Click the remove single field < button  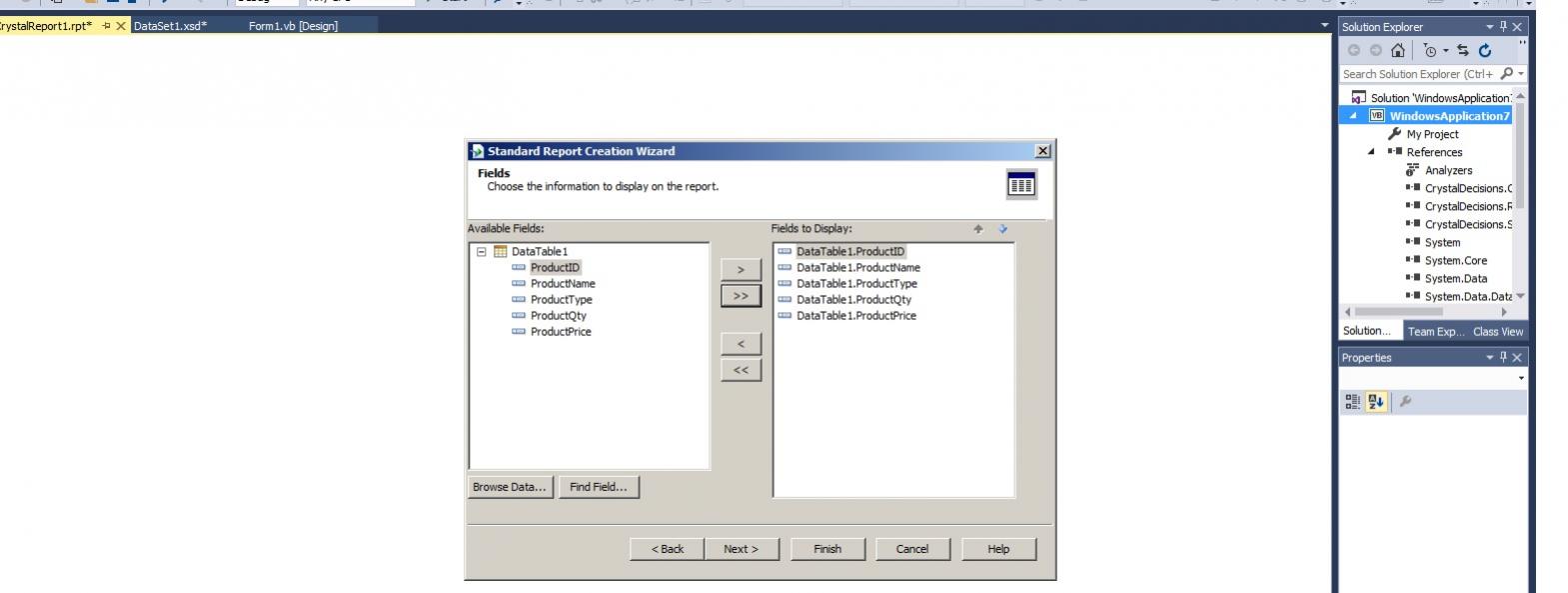pos(741,344)
